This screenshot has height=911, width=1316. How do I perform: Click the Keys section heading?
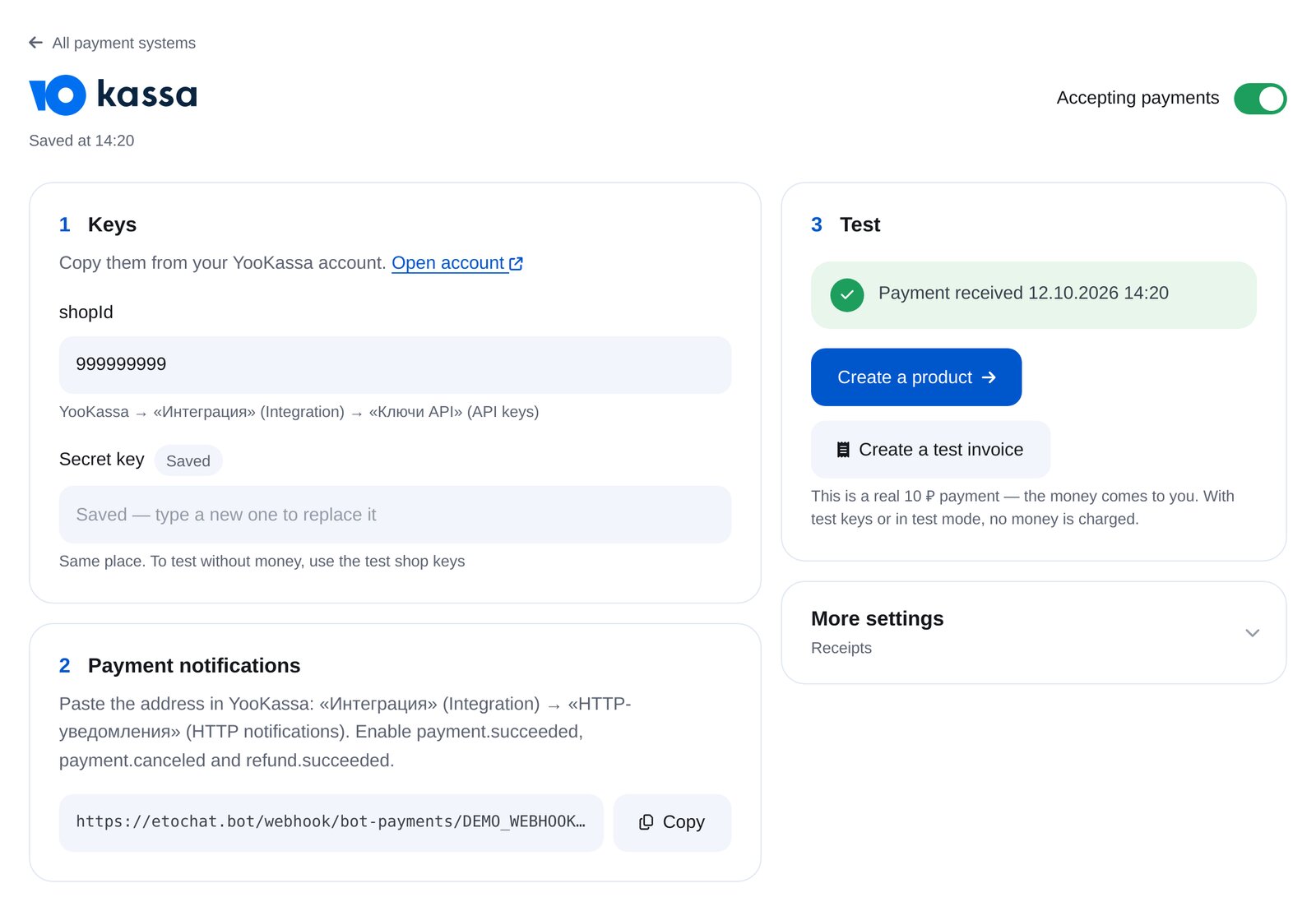(112, 224)
